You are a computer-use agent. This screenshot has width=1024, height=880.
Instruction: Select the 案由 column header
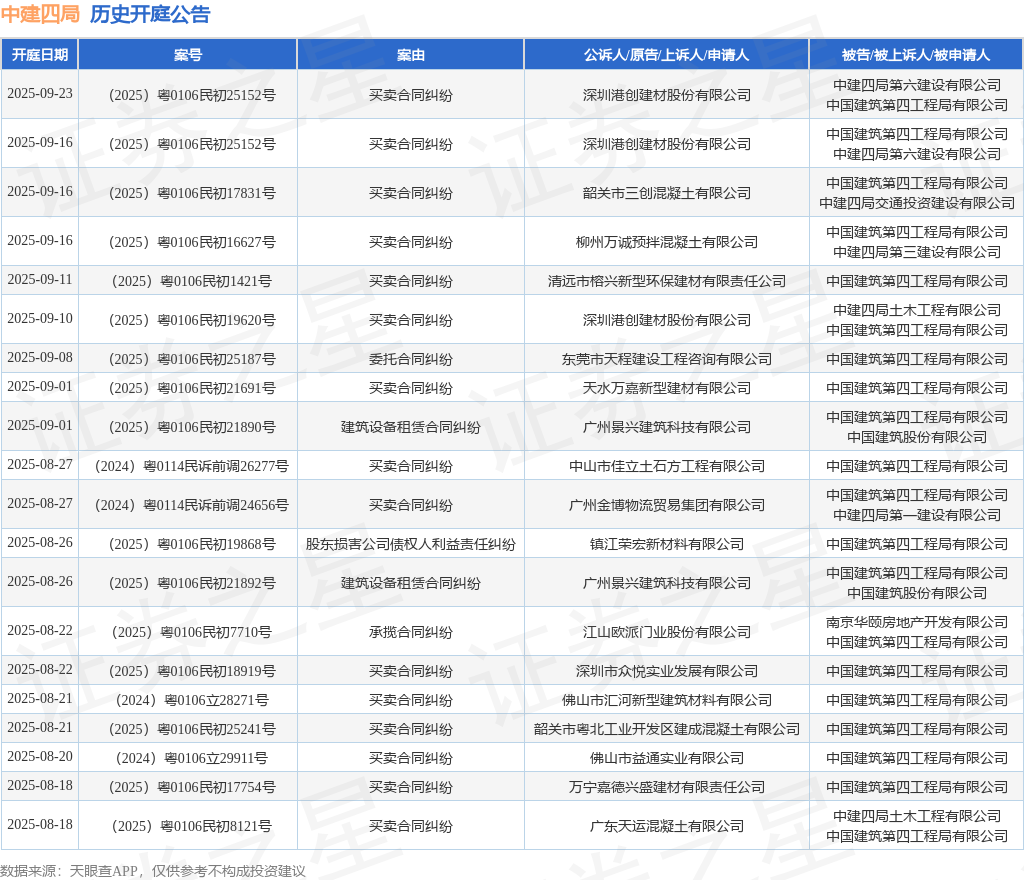411,55
